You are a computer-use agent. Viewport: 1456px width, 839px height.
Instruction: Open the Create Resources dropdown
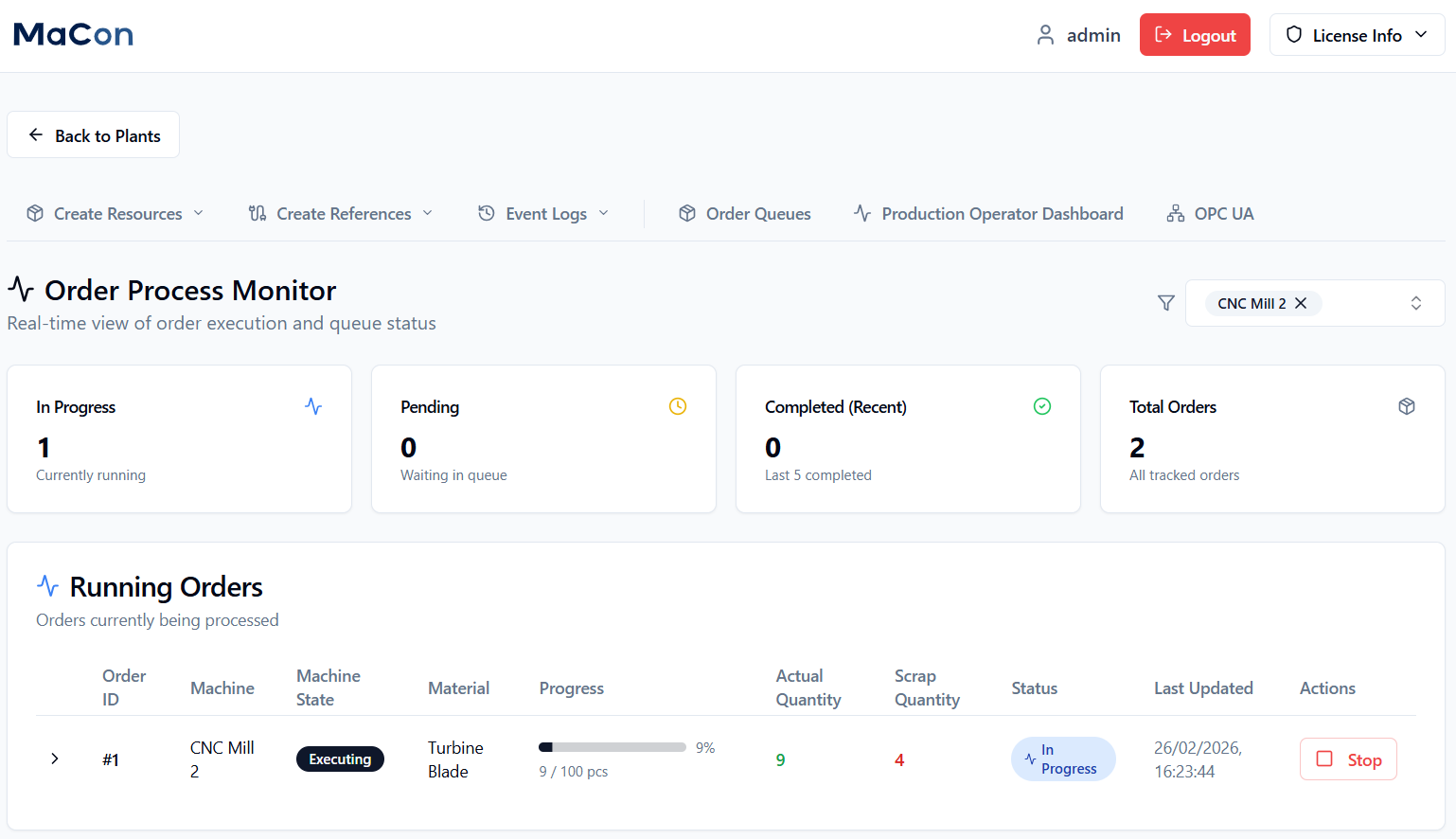click(x=115, y=214)
